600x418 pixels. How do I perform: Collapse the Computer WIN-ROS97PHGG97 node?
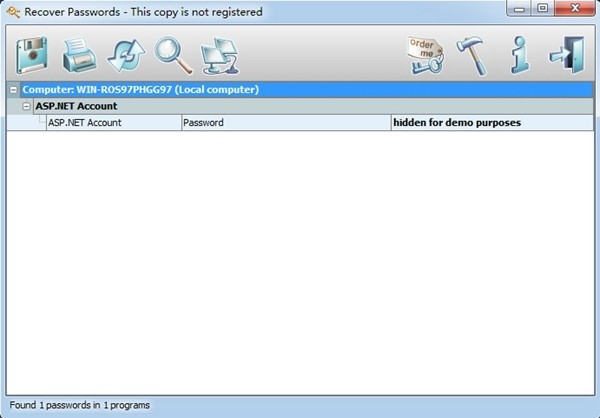(13, 90)
